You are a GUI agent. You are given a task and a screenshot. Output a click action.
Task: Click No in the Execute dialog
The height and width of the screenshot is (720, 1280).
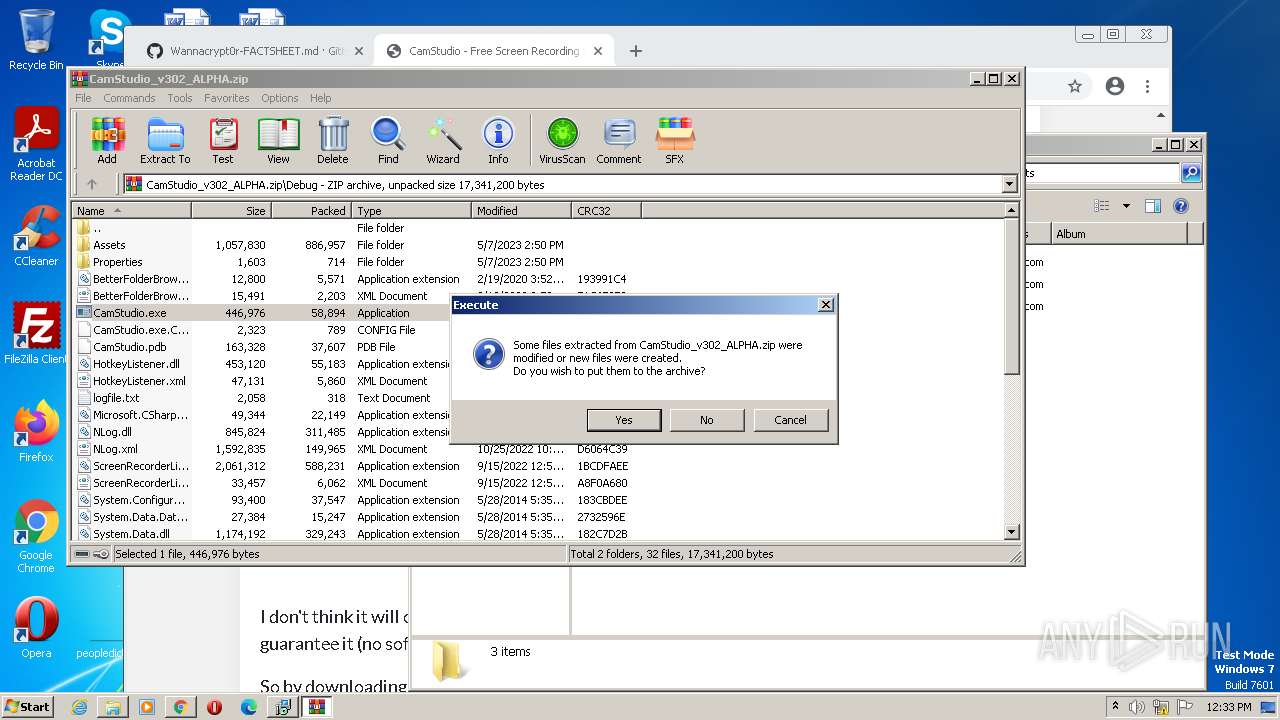(x=707, y=420)
